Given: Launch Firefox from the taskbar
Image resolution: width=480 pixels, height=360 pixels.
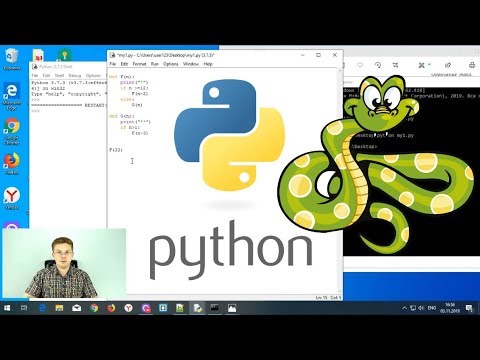Looking at the screenshot, I should (111, 308).
